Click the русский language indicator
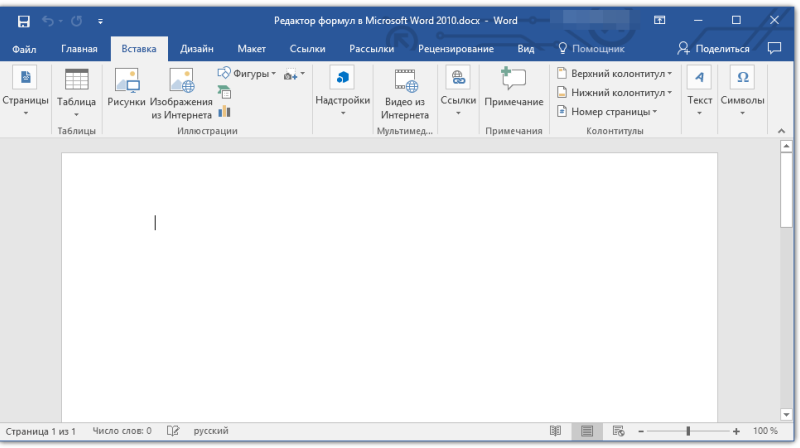This screenshot has width=800, height=448. point(211,431)
